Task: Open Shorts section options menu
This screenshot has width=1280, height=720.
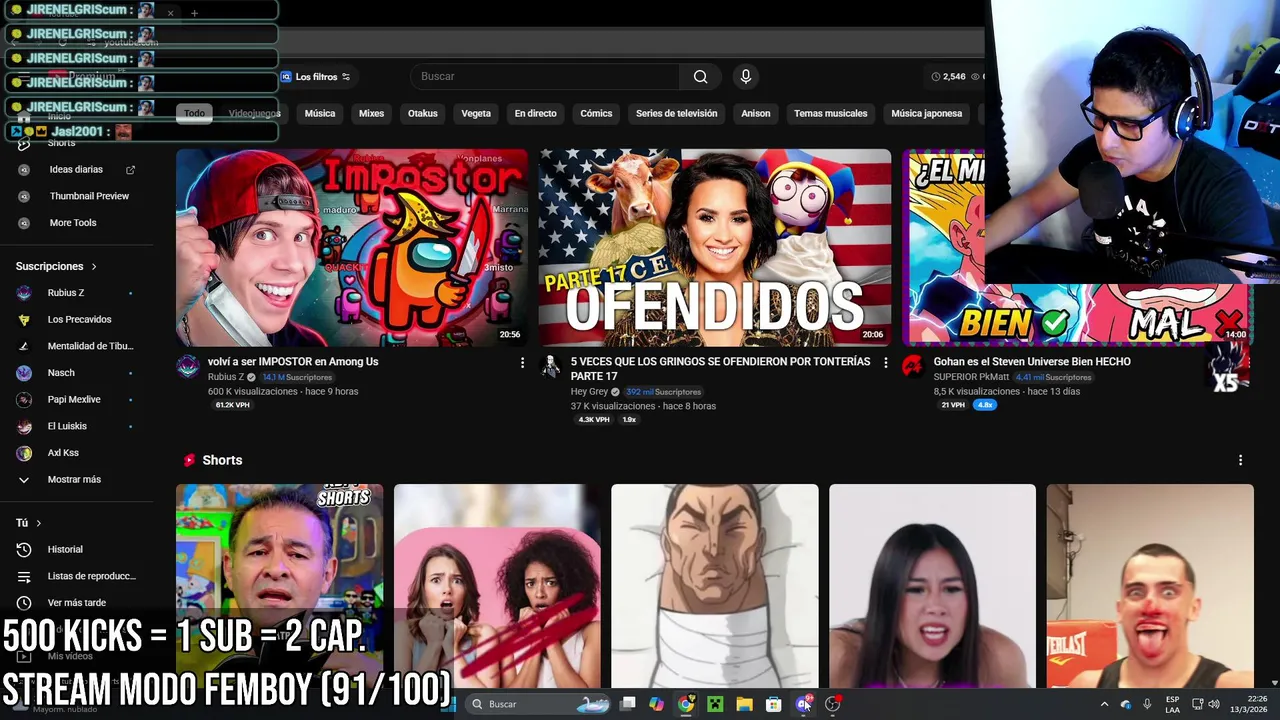Action: point(1240,460)
